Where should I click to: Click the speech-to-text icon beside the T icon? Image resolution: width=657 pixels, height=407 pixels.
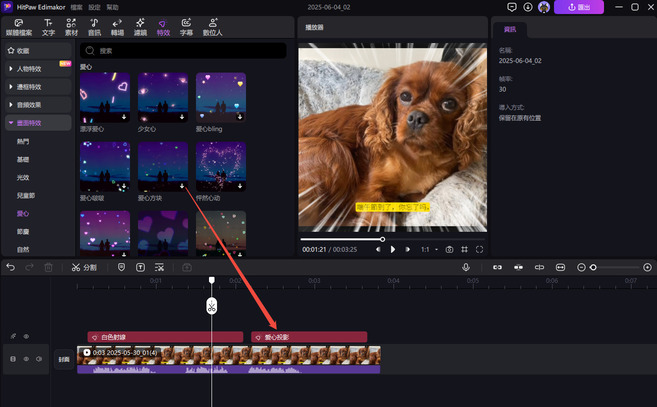pos(159,267)
